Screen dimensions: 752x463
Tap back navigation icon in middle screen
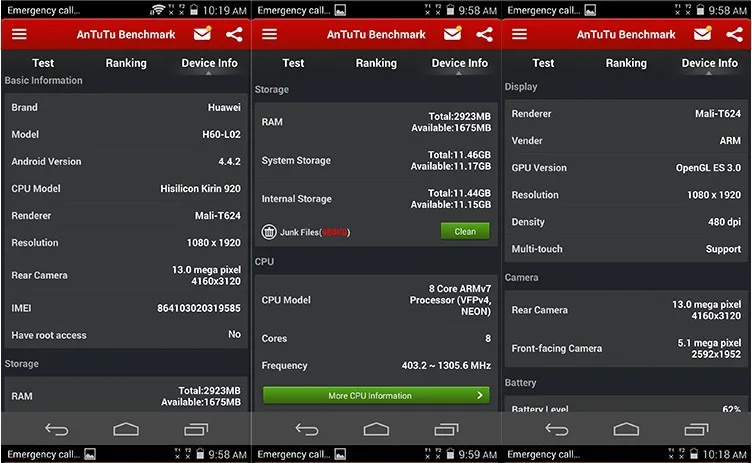point(307,429)
